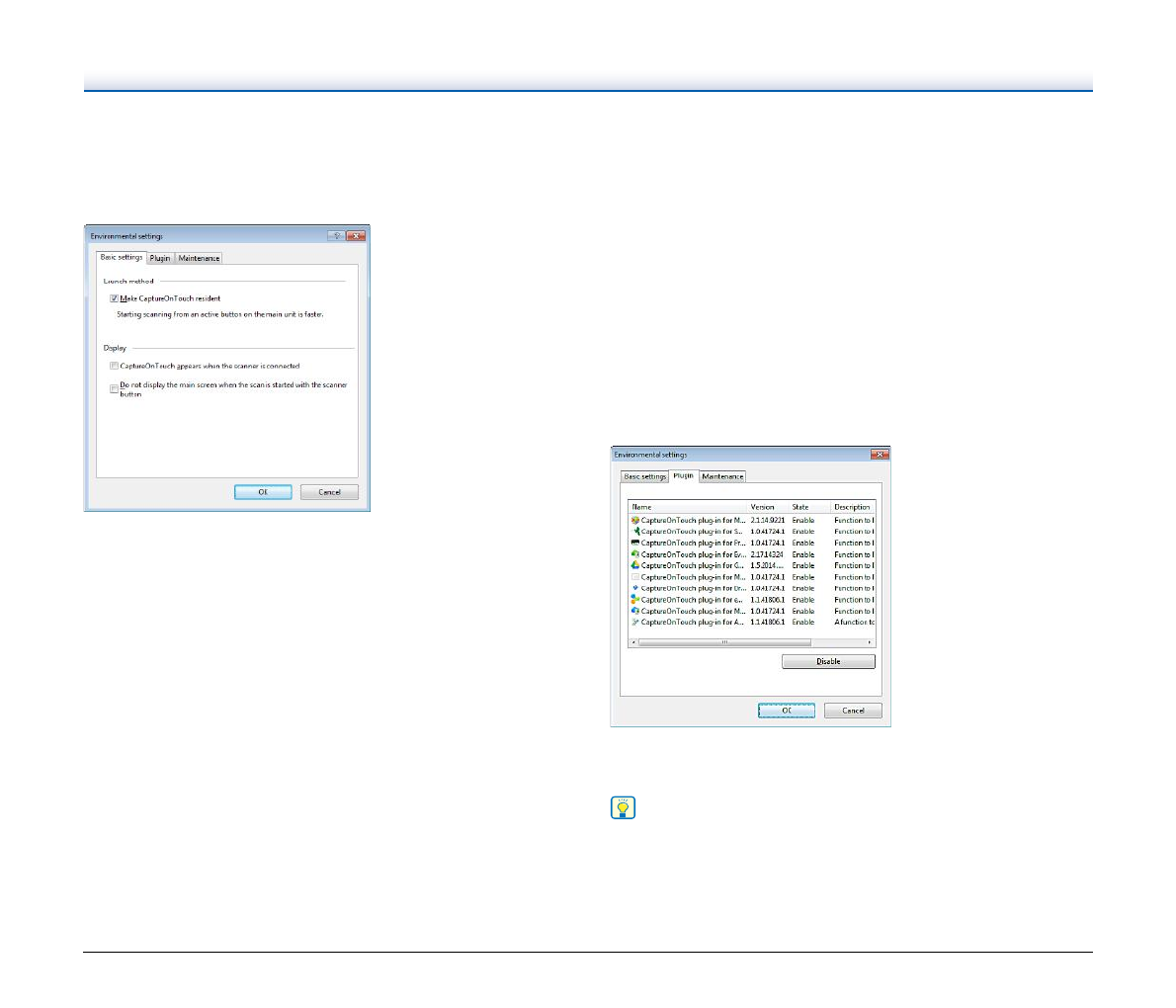Select the last plug-in icon, 'A function' row

635,623
